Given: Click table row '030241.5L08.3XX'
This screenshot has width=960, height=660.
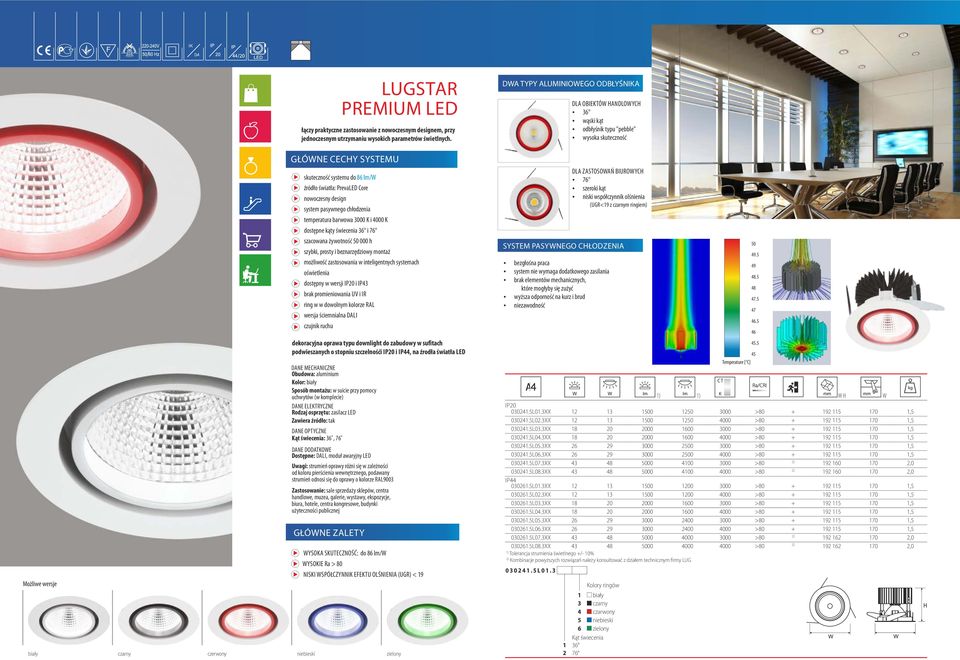Looking at the screenshot, I should coord(716,472).
